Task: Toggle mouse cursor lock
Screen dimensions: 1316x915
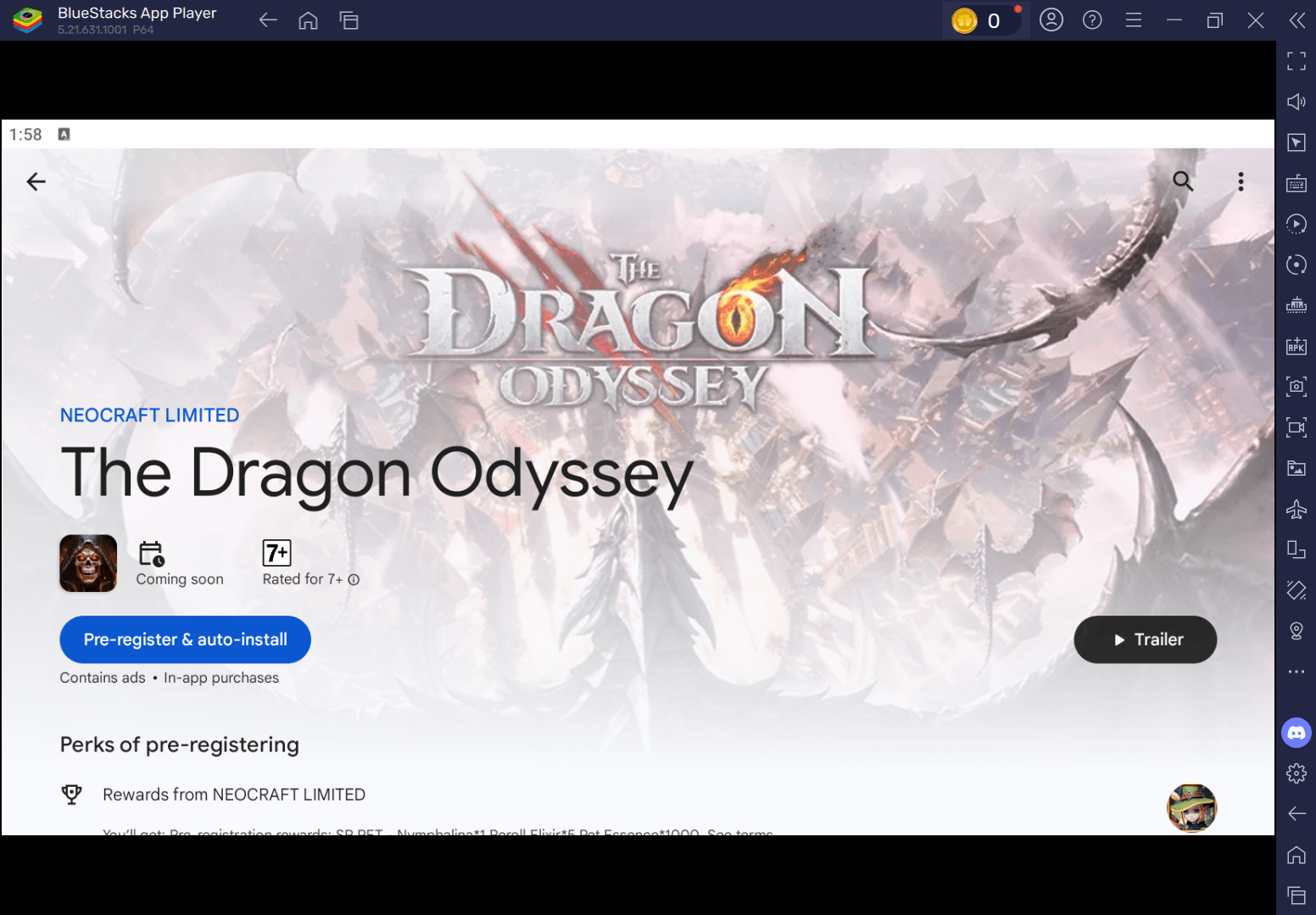Action: pyautogui.click(x=1296, y=142)
